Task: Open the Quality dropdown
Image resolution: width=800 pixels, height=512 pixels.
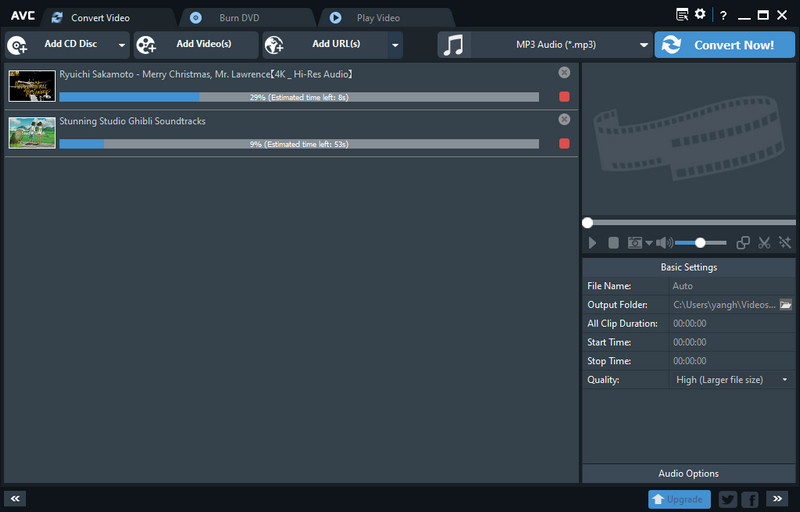Action: 732,380
